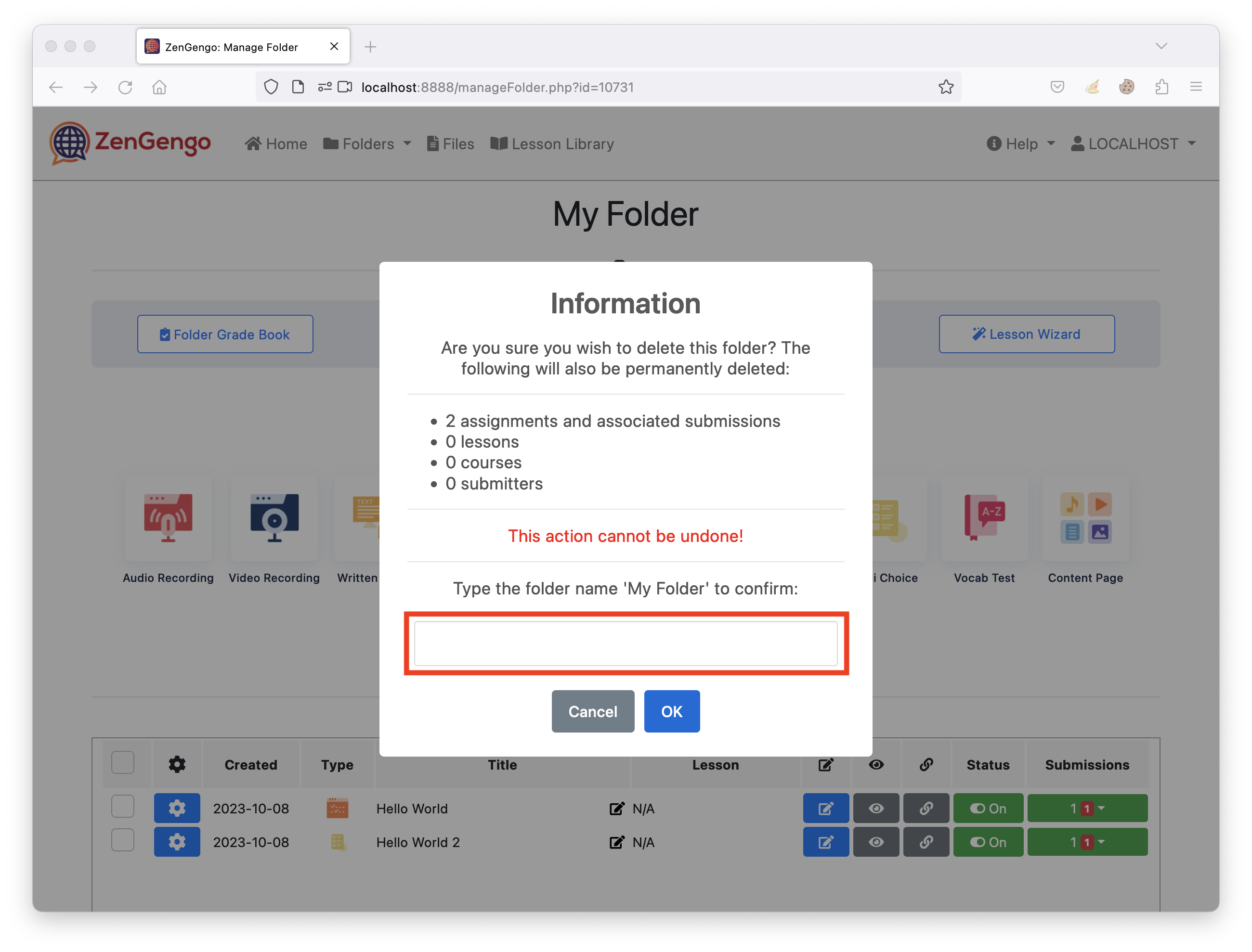Viewport: 1252px width, 952px height.
Task: Expand submissions dropdown for Hello World
Action: 1087,808
